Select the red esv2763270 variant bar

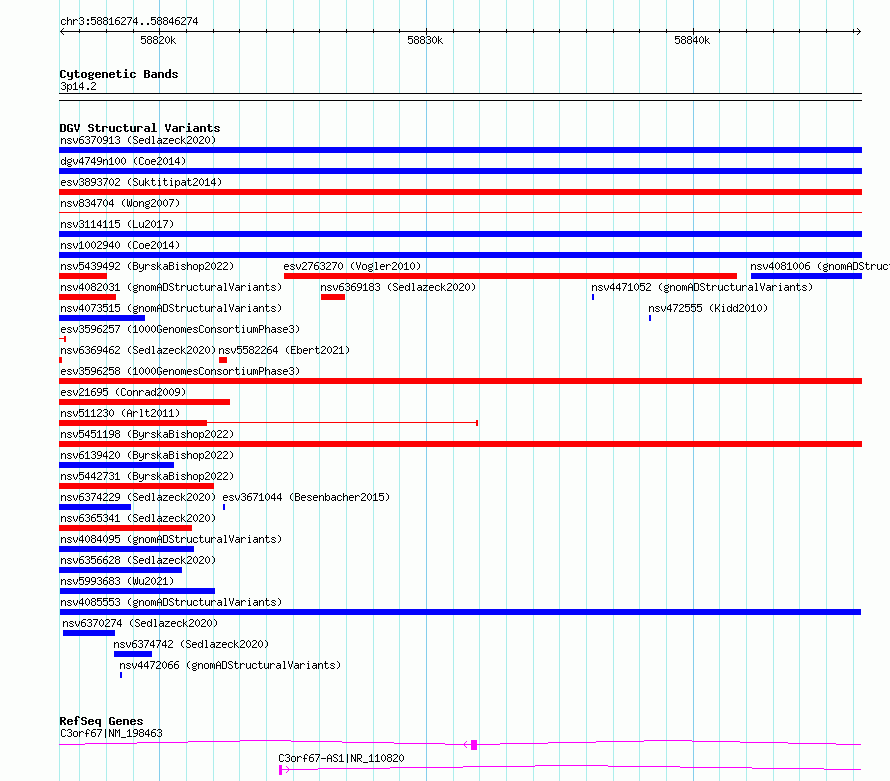click(510, 276)
